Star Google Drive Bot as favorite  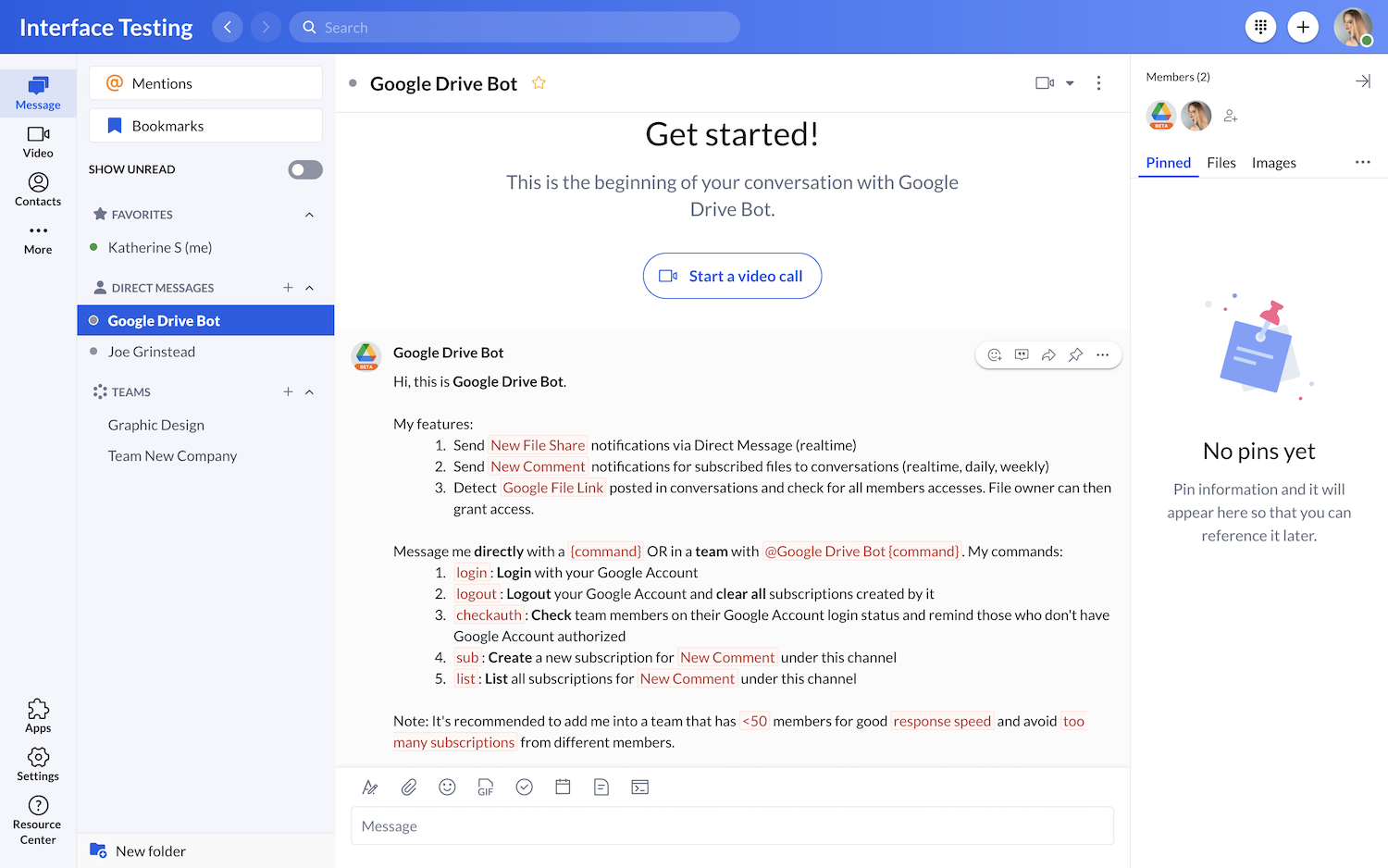click(539, 83)
